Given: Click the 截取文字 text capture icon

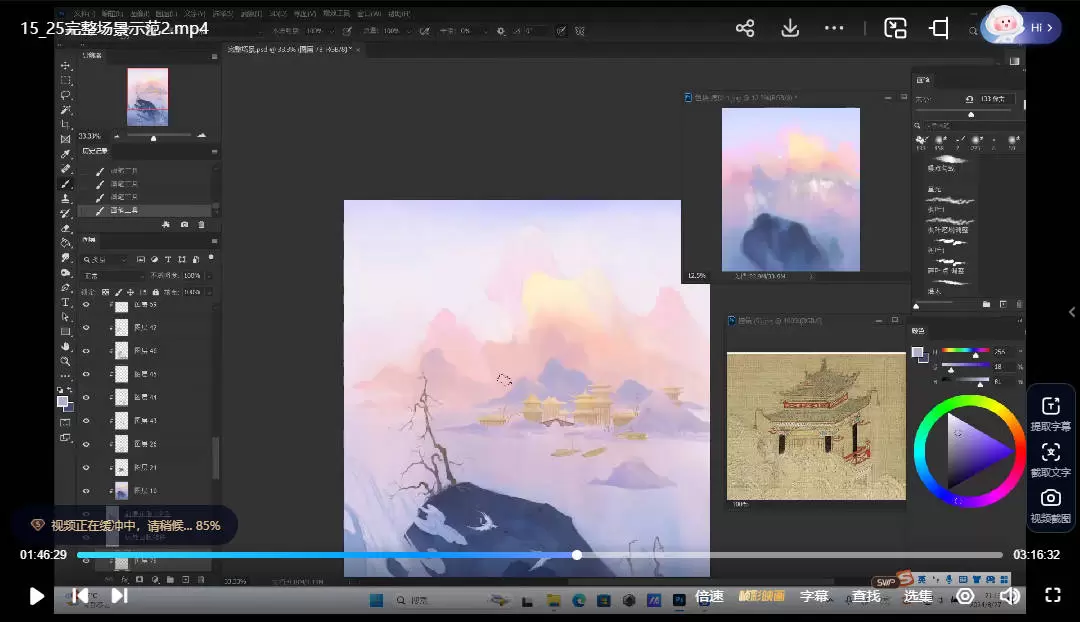Looking at the screenshot, I should pyautogui.click(x=1050, y=452).
